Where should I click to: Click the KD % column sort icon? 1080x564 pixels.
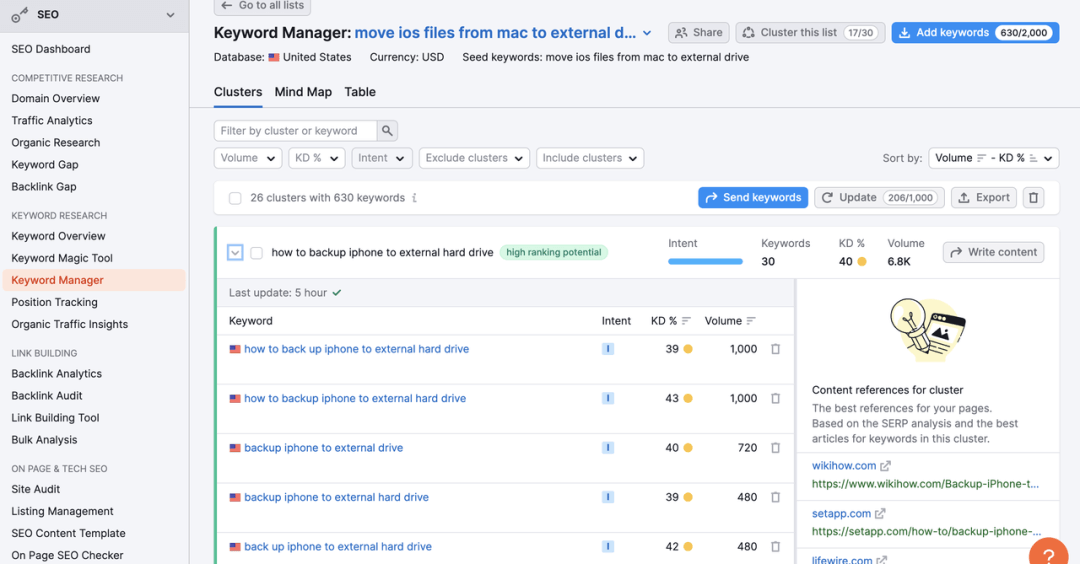(686, 321)
